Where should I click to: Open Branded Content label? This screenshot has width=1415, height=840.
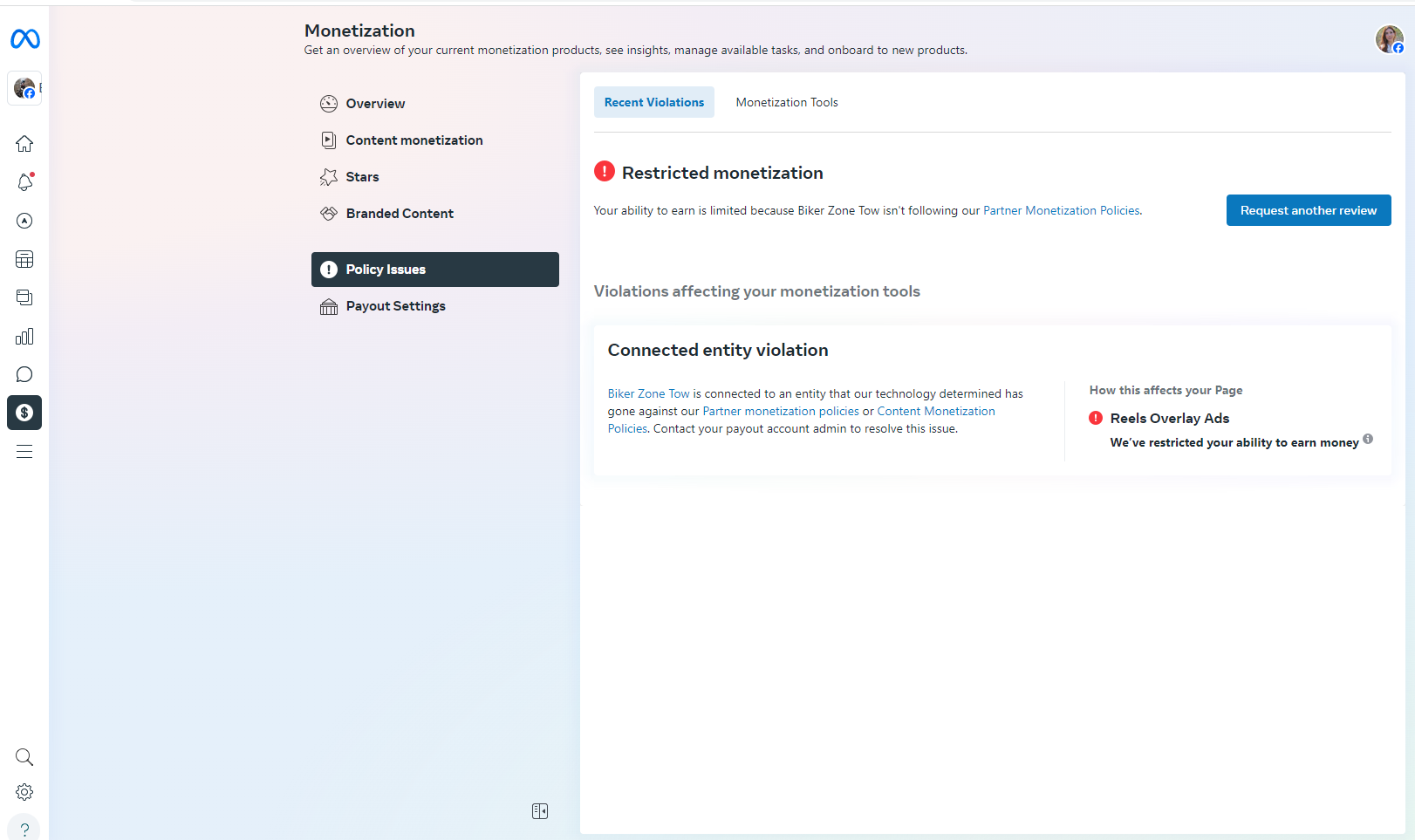click(x=400, y=214)
